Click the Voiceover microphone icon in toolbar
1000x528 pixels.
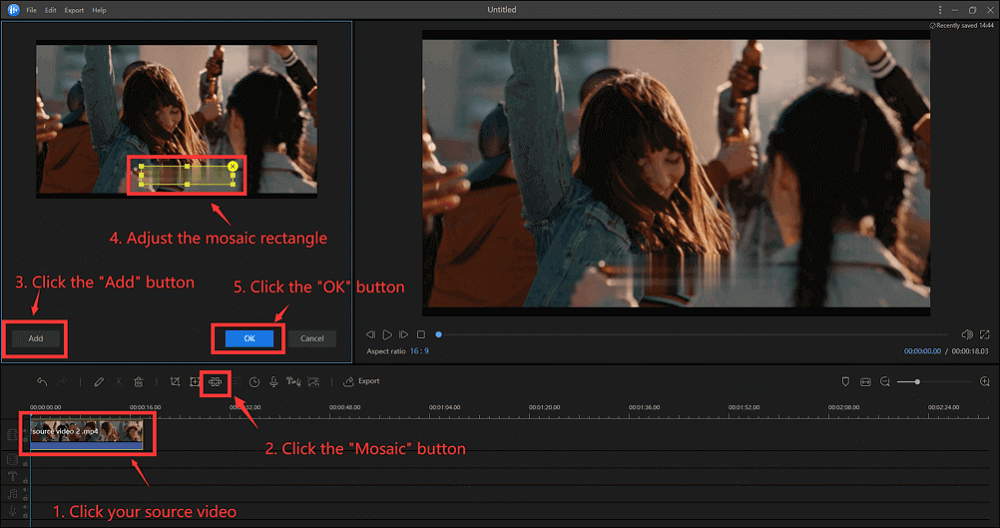(x=274, y=381)
